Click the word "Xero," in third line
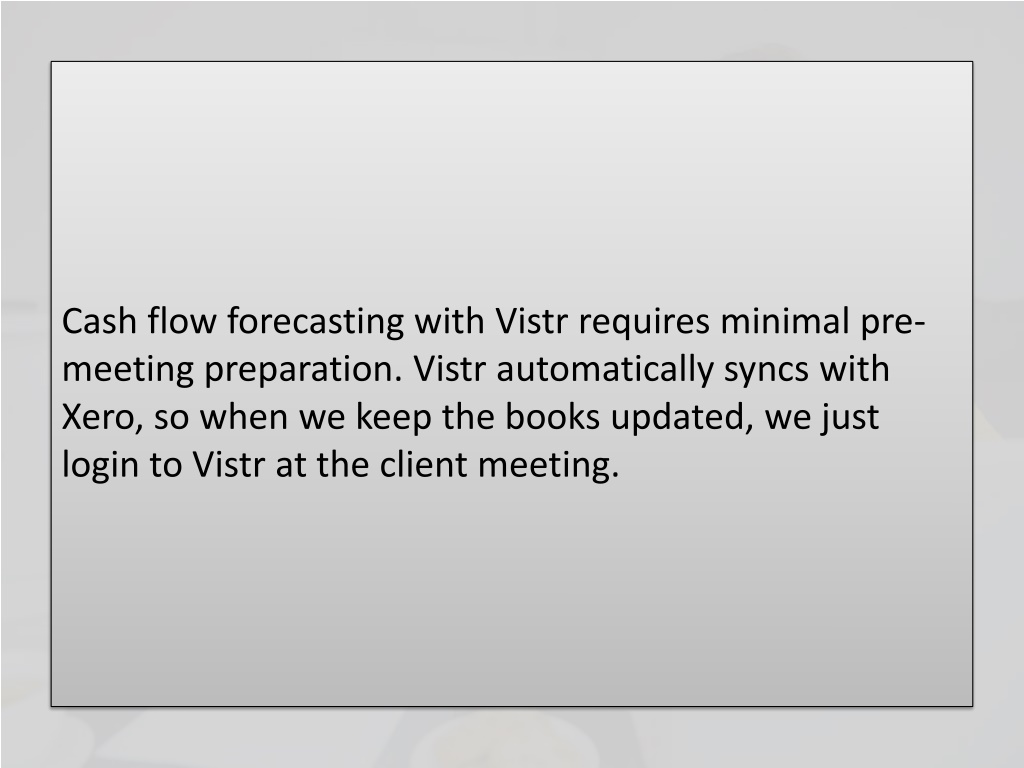The height and width of the screenshot is (768, 1024). click(103, 418)
